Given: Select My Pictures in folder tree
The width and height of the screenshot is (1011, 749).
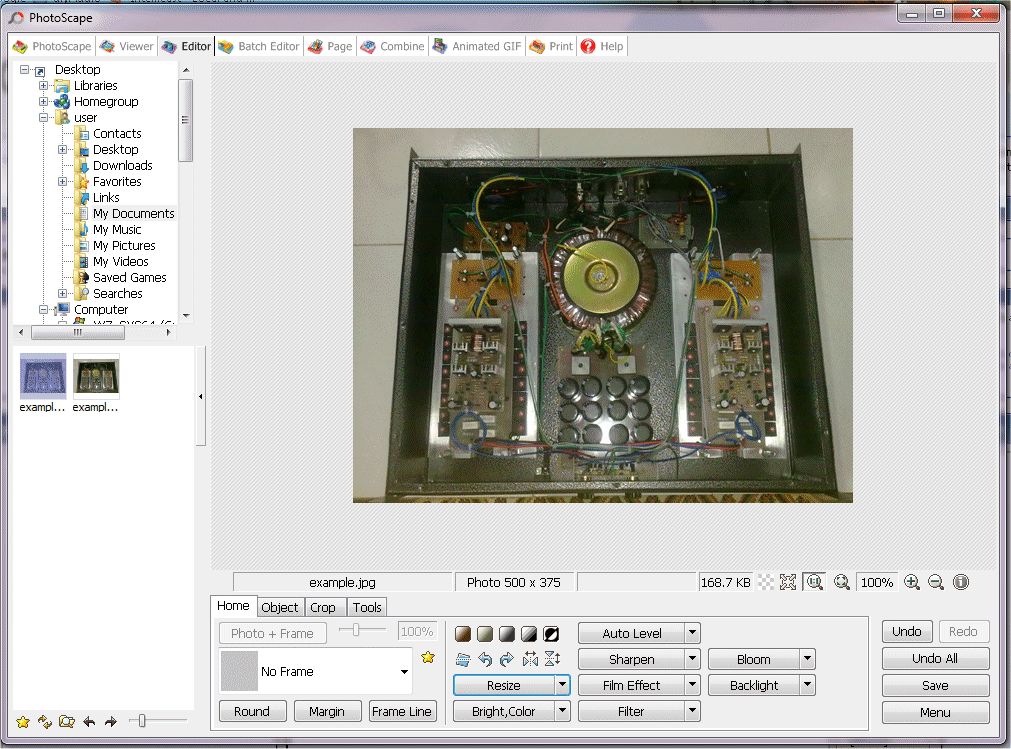Looking at the screenshot, I should [124, 246].
